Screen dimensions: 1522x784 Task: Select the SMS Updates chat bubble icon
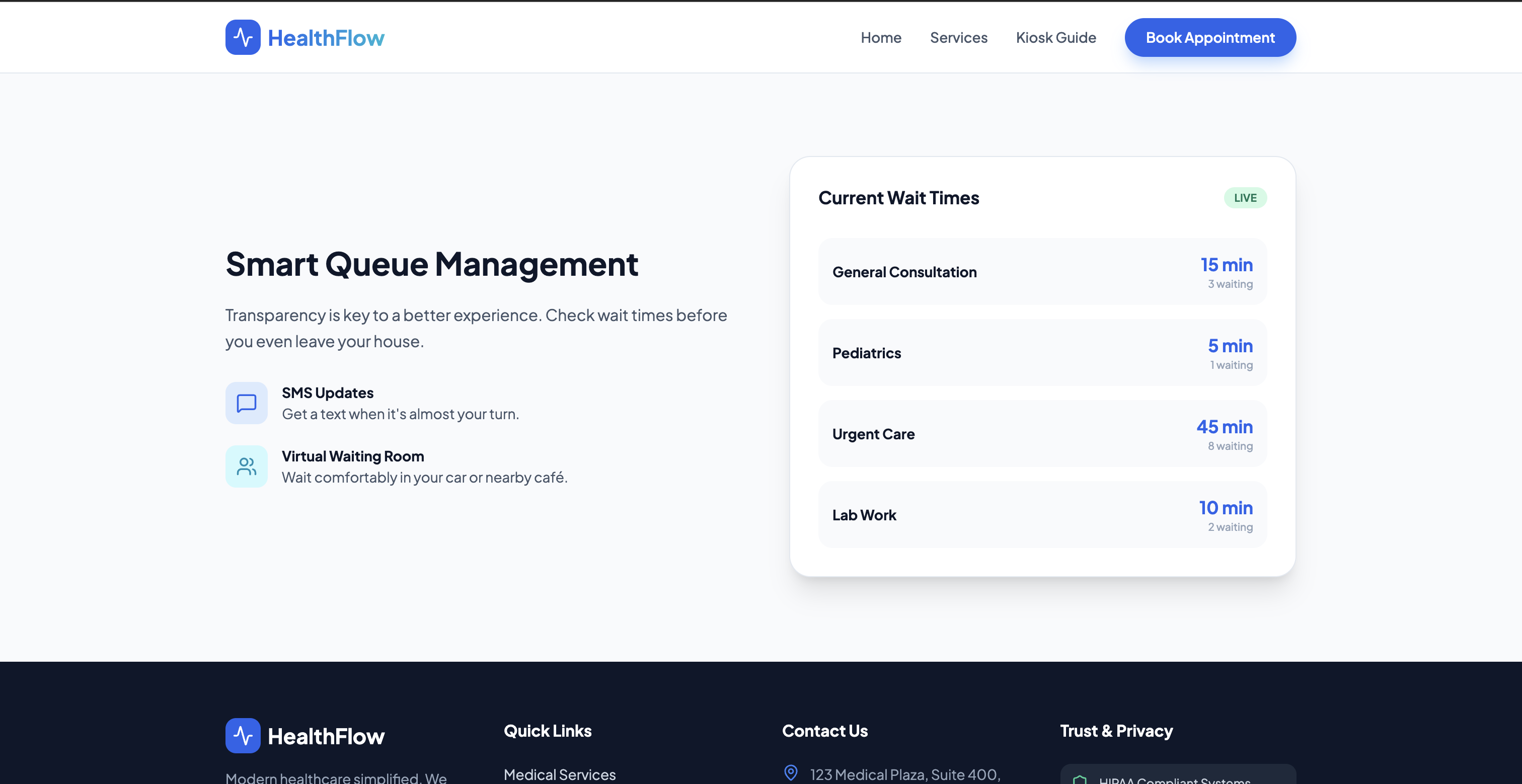coord(247,403)
